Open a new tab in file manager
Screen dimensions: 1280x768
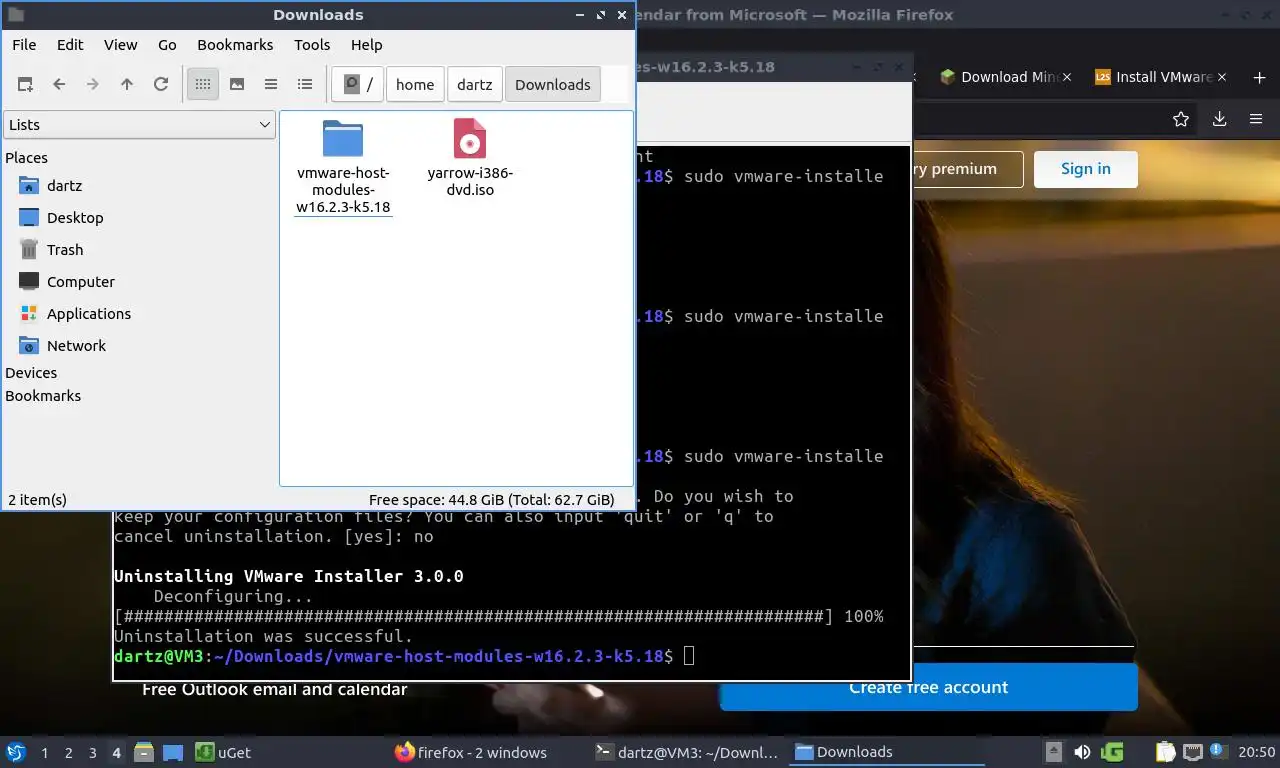tap(25, 85)
